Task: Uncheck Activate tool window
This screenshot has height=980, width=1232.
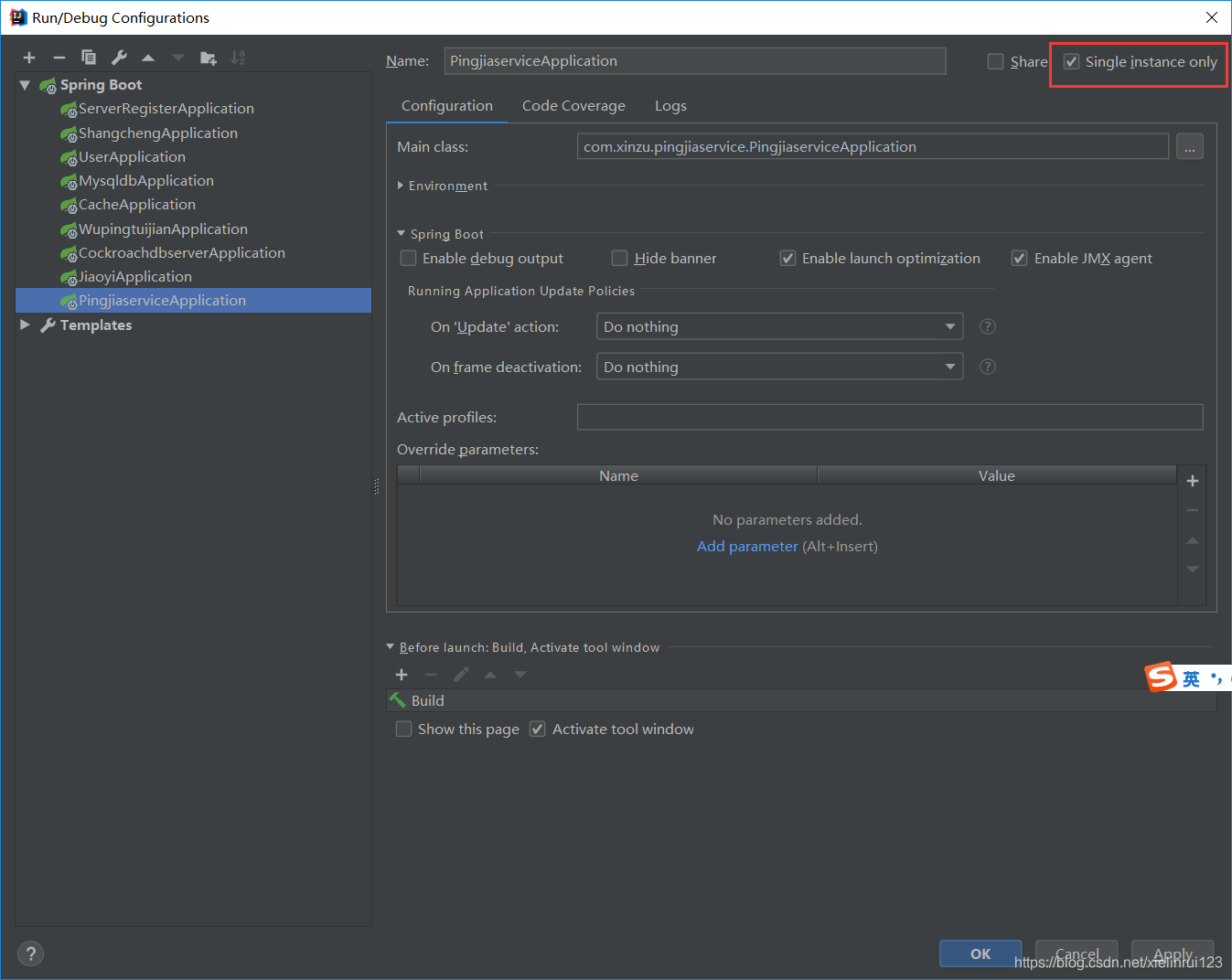Action: (538, 729)
